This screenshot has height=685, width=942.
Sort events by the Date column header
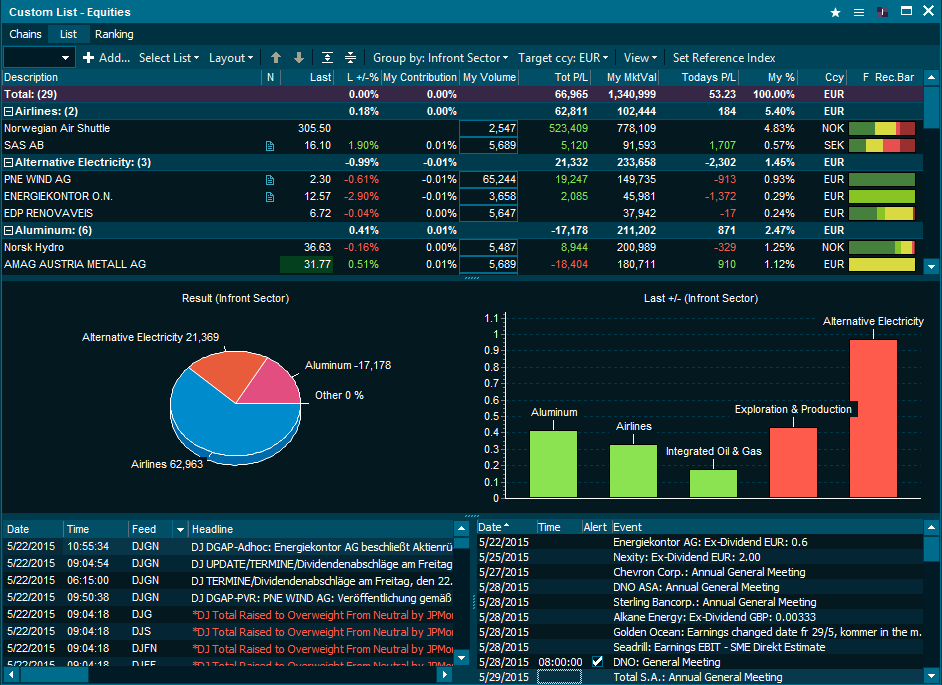(x=506, y=527)
